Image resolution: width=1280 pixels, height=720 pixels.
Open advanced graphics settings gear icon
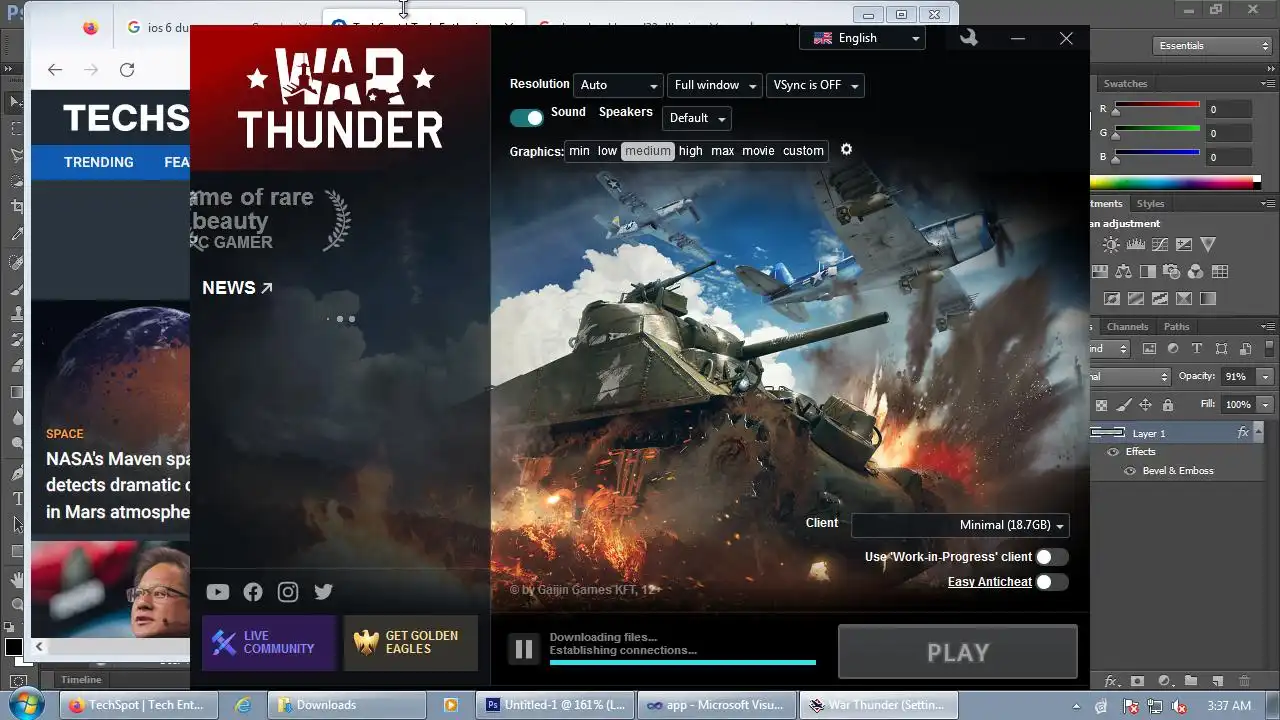coord(846,149)
